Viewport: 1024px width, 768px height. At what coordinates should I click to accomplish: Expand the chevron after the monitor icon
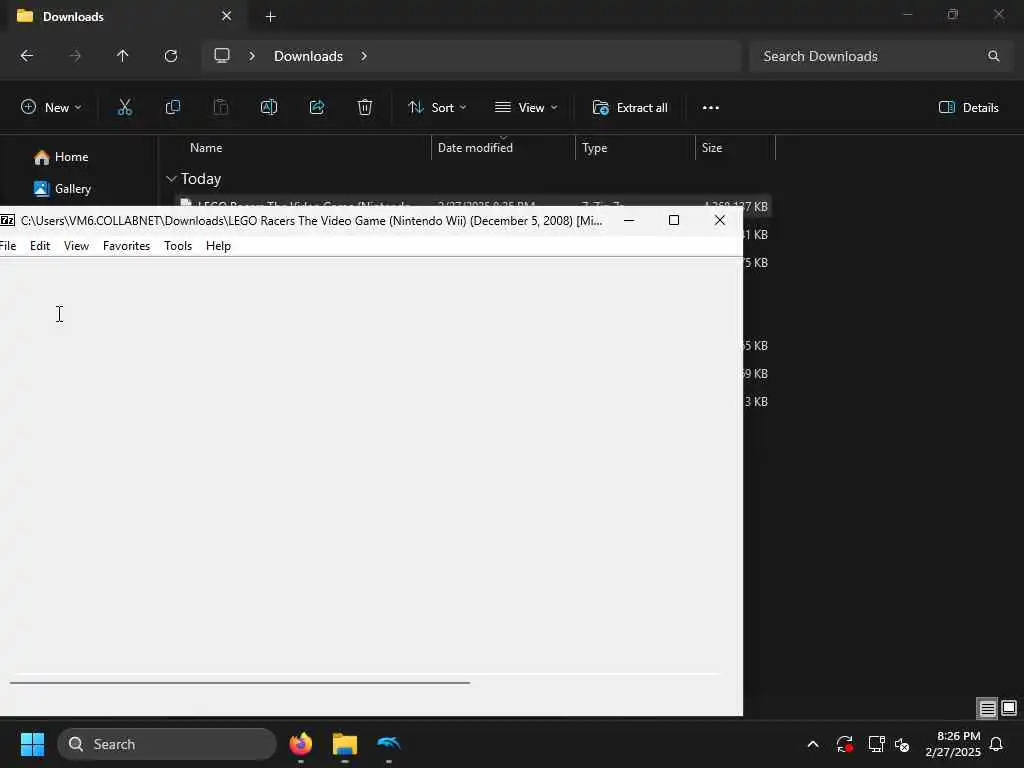[x=252, y=56]
